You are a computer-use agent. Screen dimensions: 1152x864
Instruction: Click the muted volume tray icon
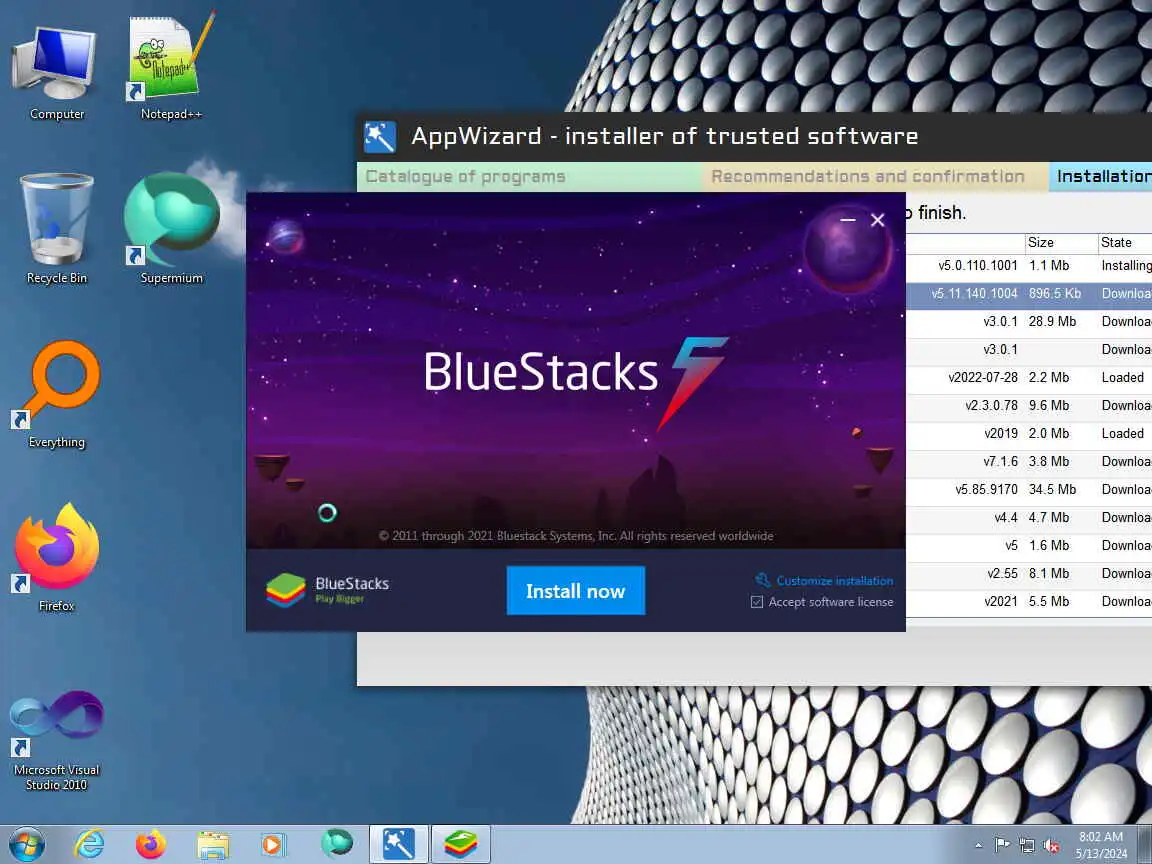click(1051, 846)
